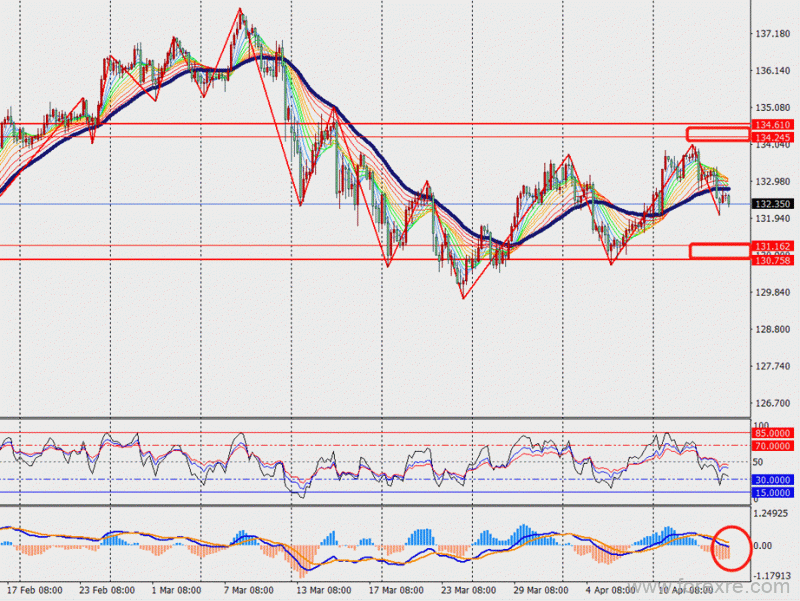
Task: Select the upper red rectangle near 134.245
Action: pyautogui.click(x=718, y=134)
